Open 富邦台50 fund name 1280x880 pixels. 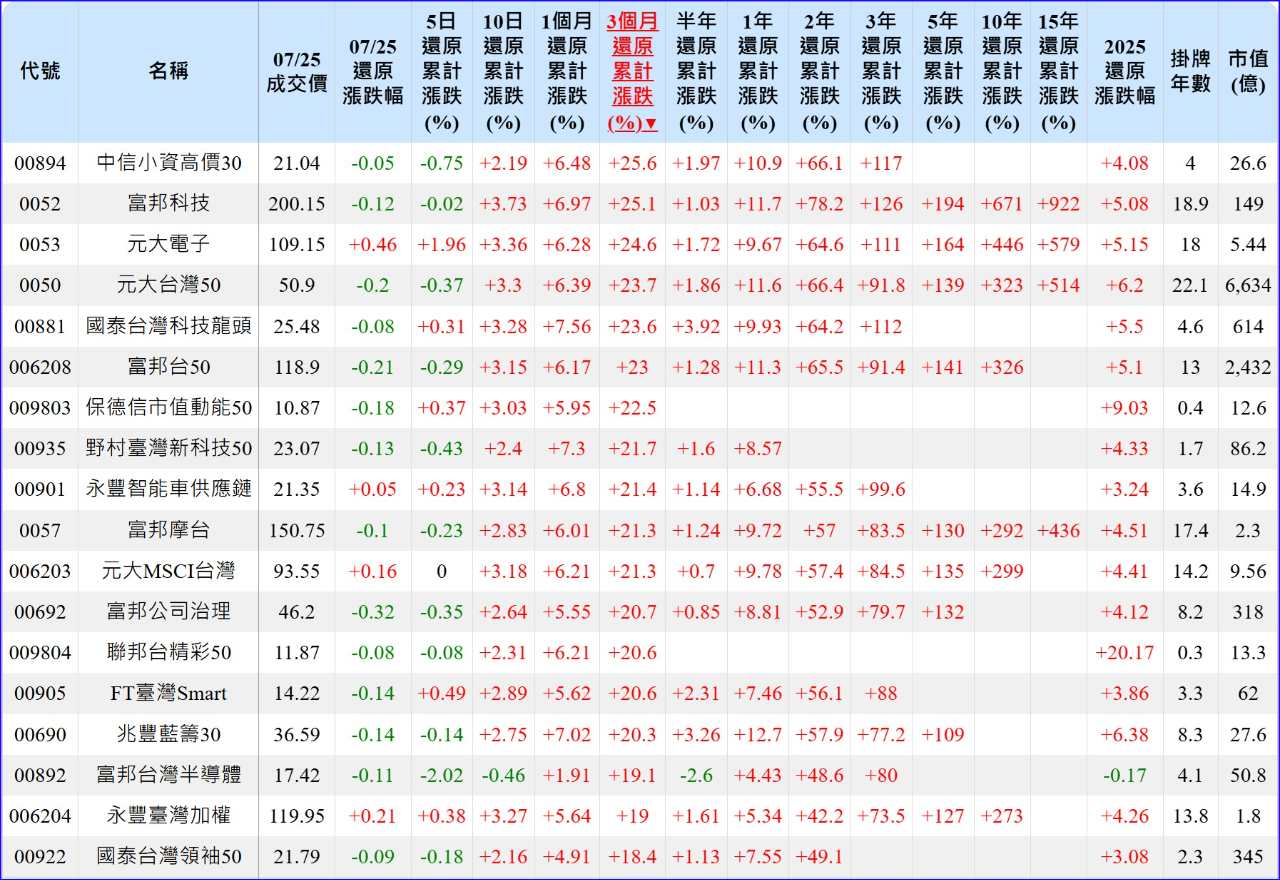(169, 368)
